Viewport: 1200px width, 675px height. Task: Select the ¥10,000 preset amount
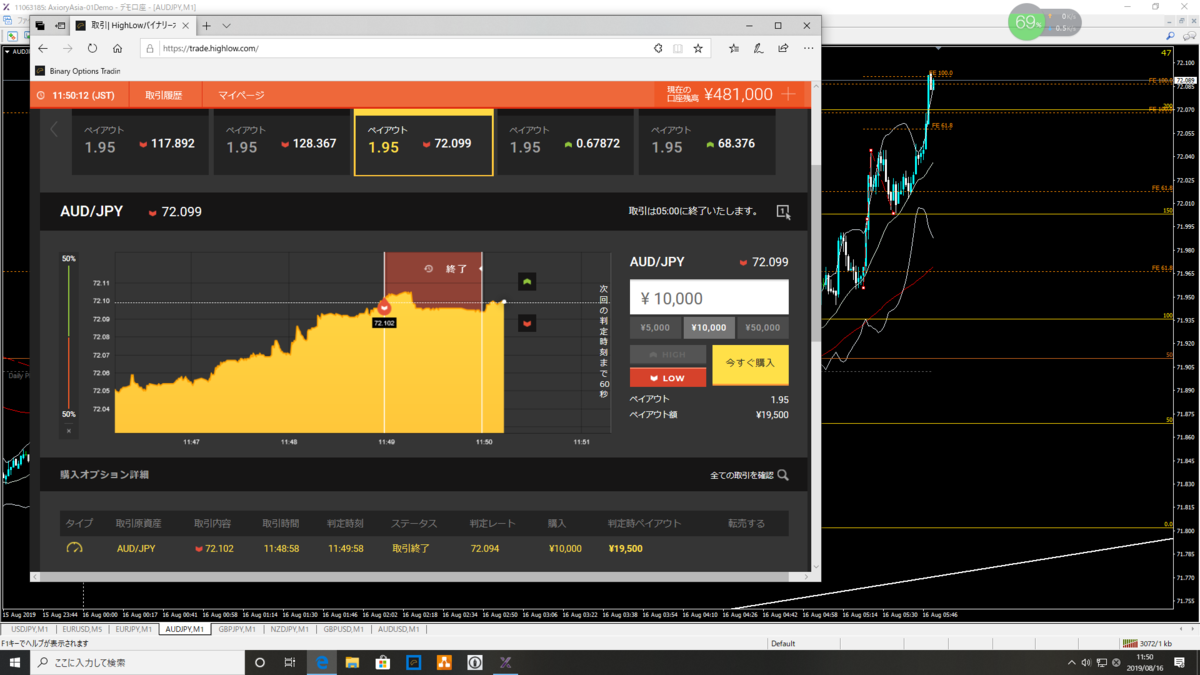coord(709,328)
